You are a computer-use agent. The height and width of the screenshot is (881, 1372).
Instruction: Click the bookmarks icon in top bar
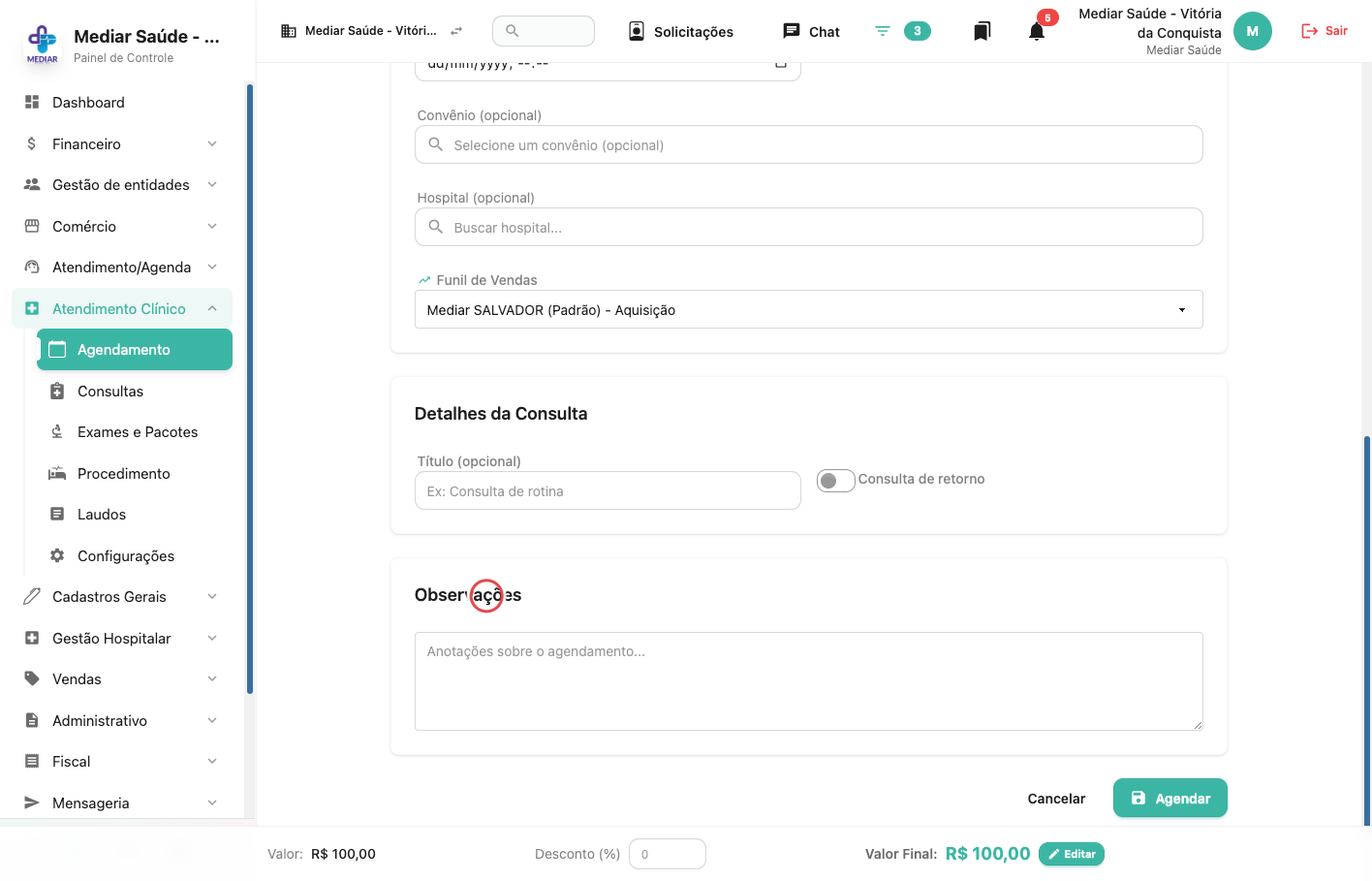coord(982,31)
